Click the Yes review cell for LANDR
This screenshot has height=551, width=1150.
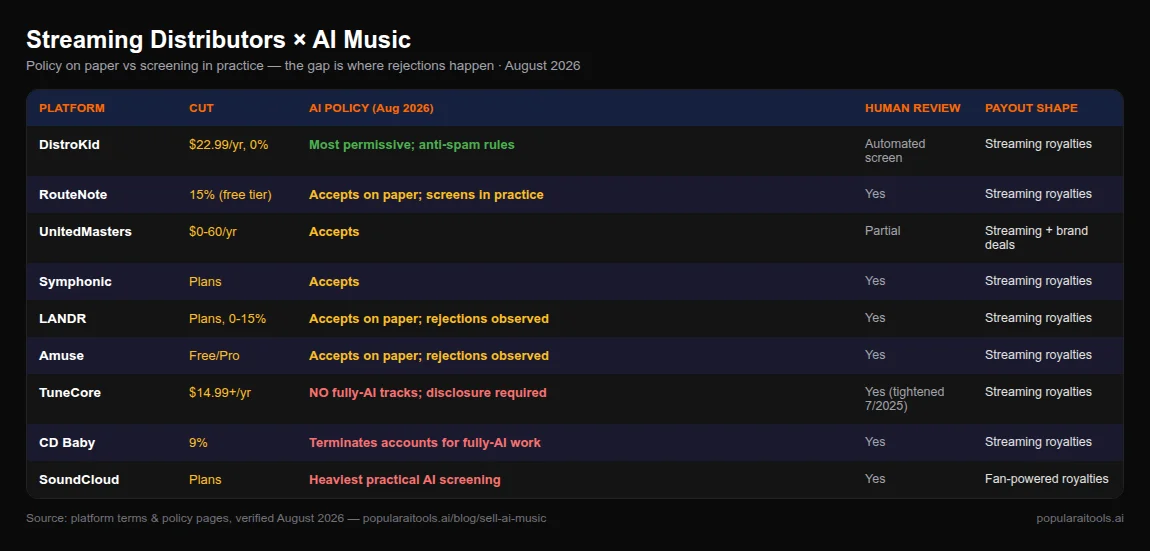pyautogui.click(x=875, y=318)
